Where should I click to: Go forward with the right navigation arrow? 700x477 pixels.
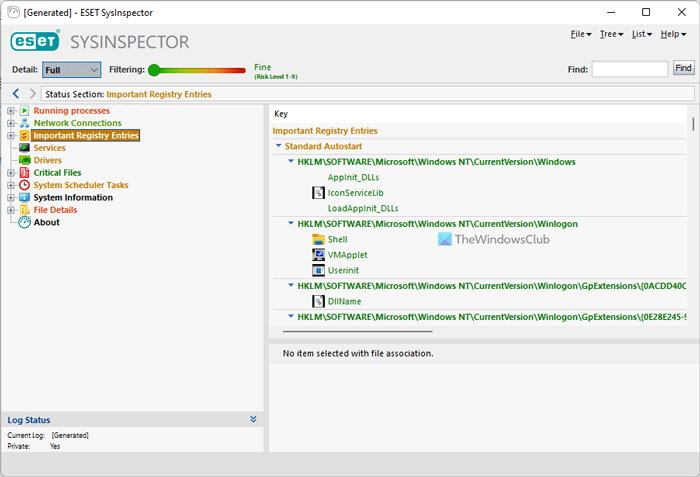(33, 93)
